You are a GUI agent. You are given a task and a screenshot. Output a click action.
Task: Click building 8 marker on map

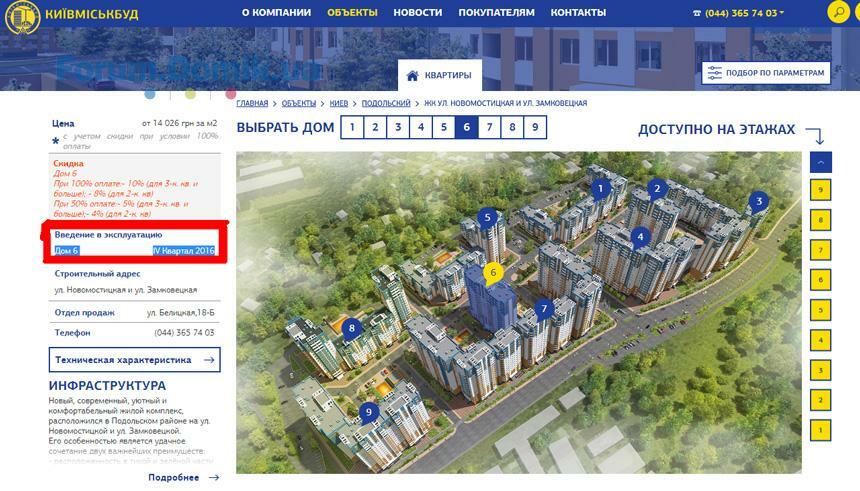point(350,327)
